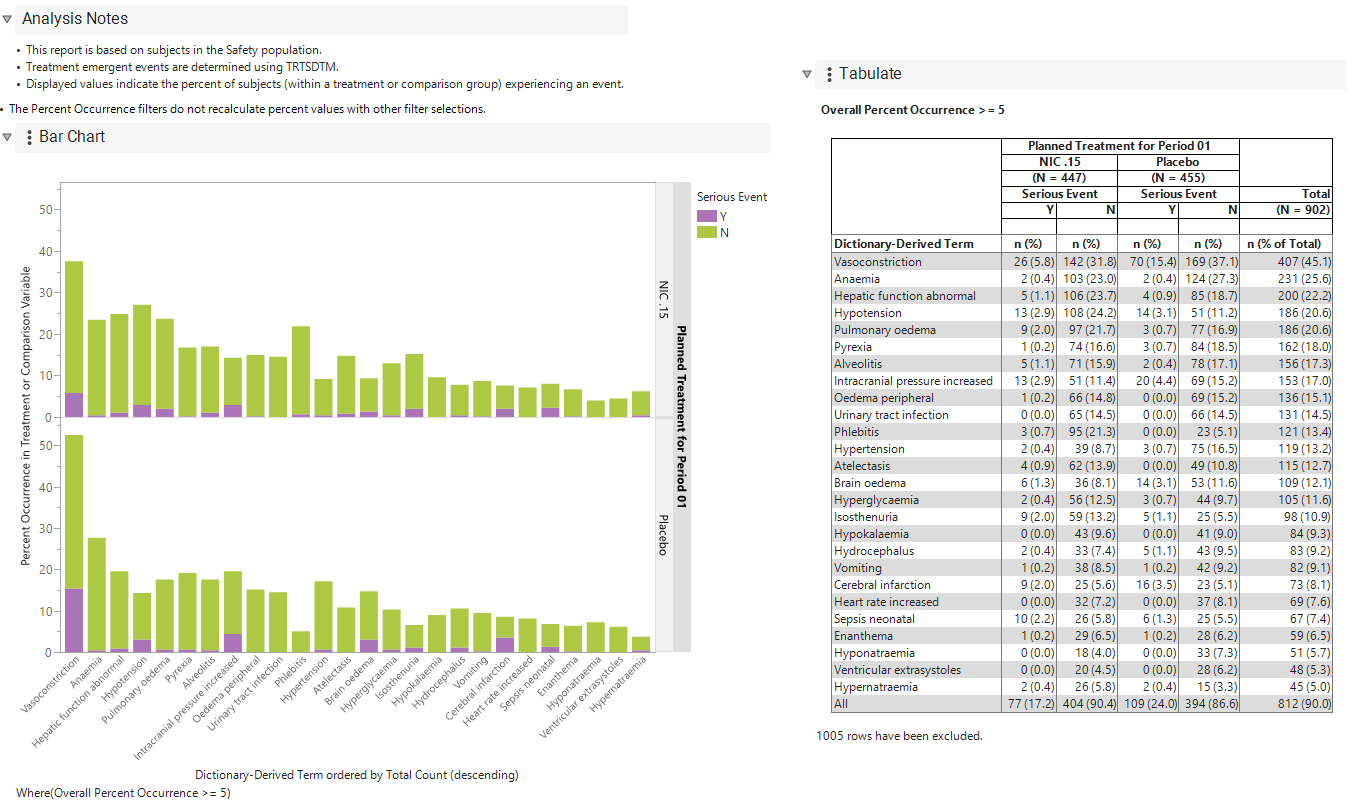The width and height of the screenshot is (1357, 807).
Task: Collapse the Tabulate section triangle
Action: (x=808, y=74)
